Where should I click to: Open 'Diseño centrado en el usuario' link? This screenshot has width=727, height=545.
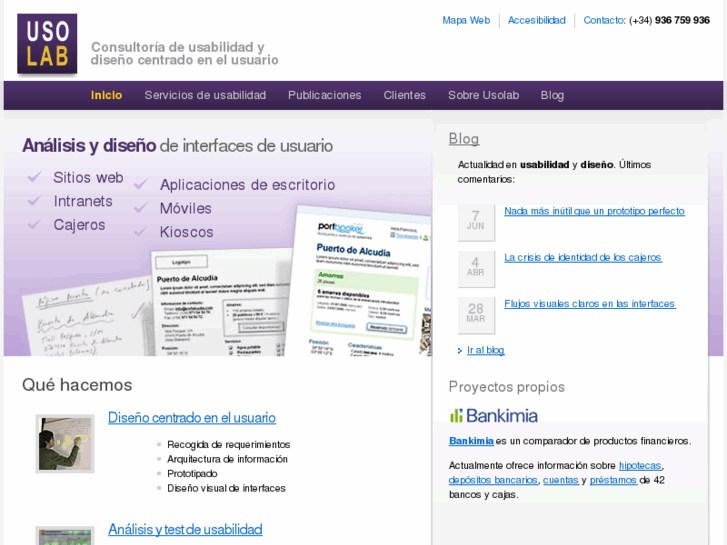192,418
